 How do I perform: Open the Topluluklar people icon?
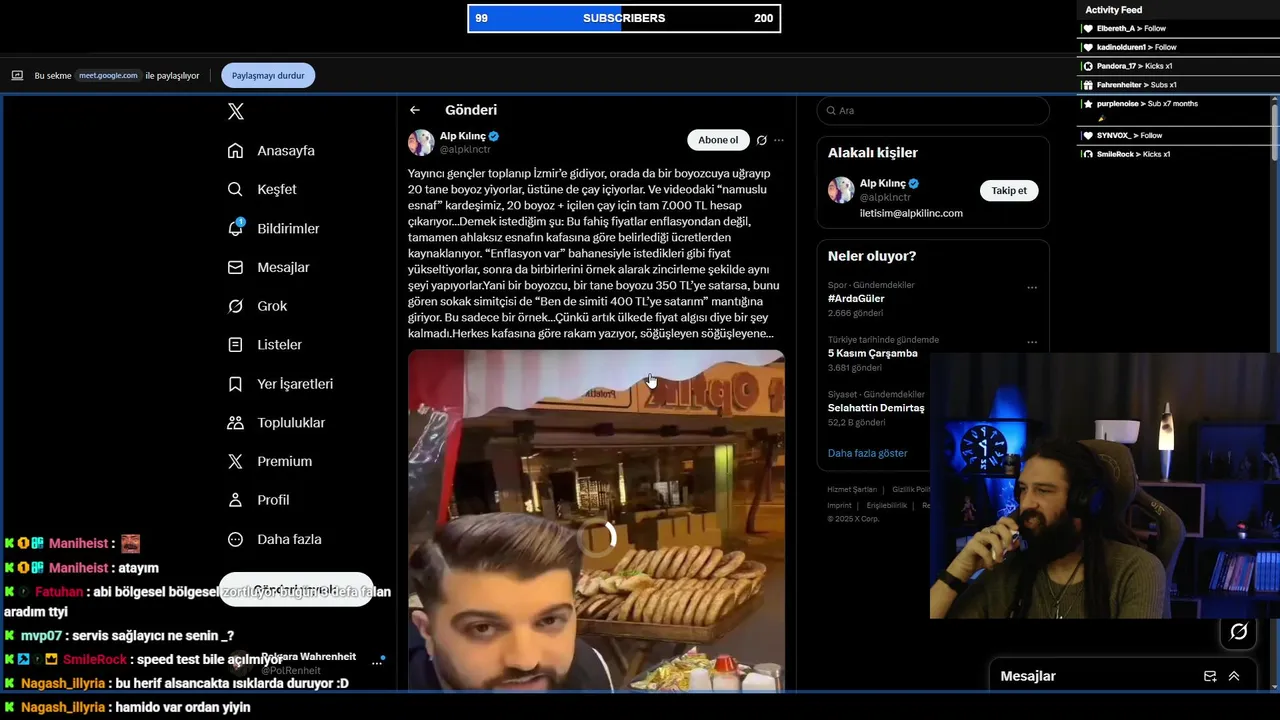coord(235,423)
